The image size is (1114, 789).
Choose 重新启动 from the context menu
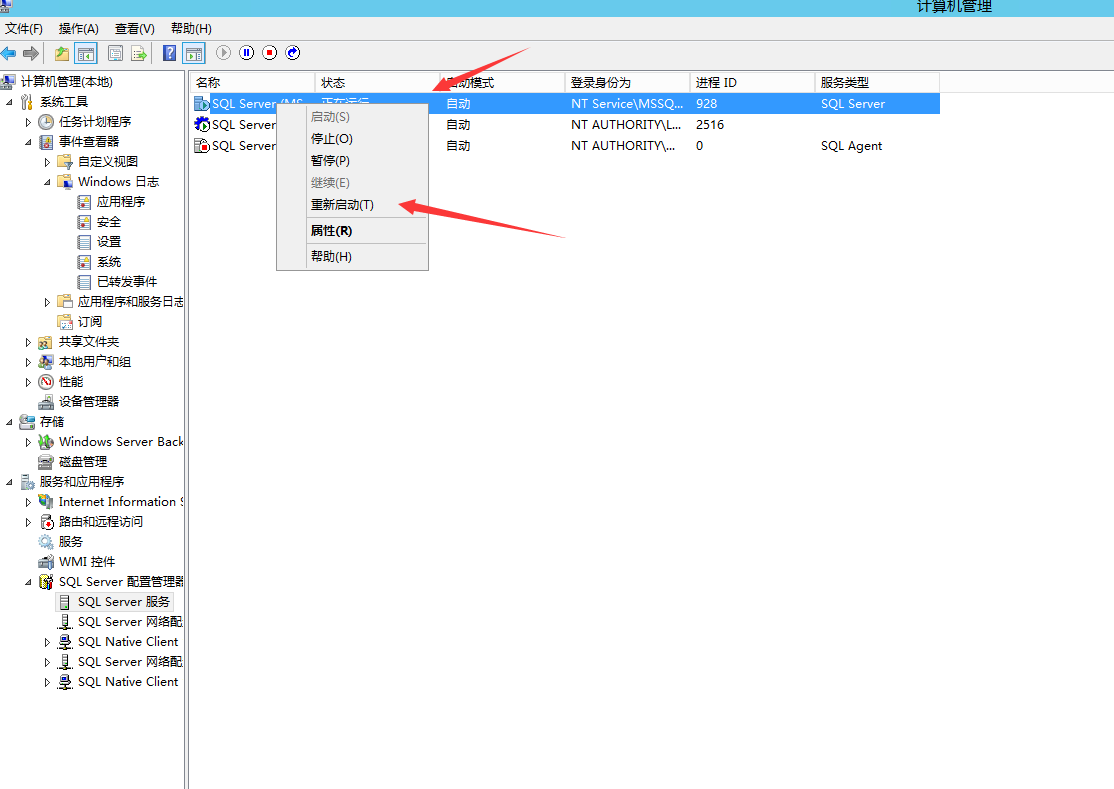[344, 204]
